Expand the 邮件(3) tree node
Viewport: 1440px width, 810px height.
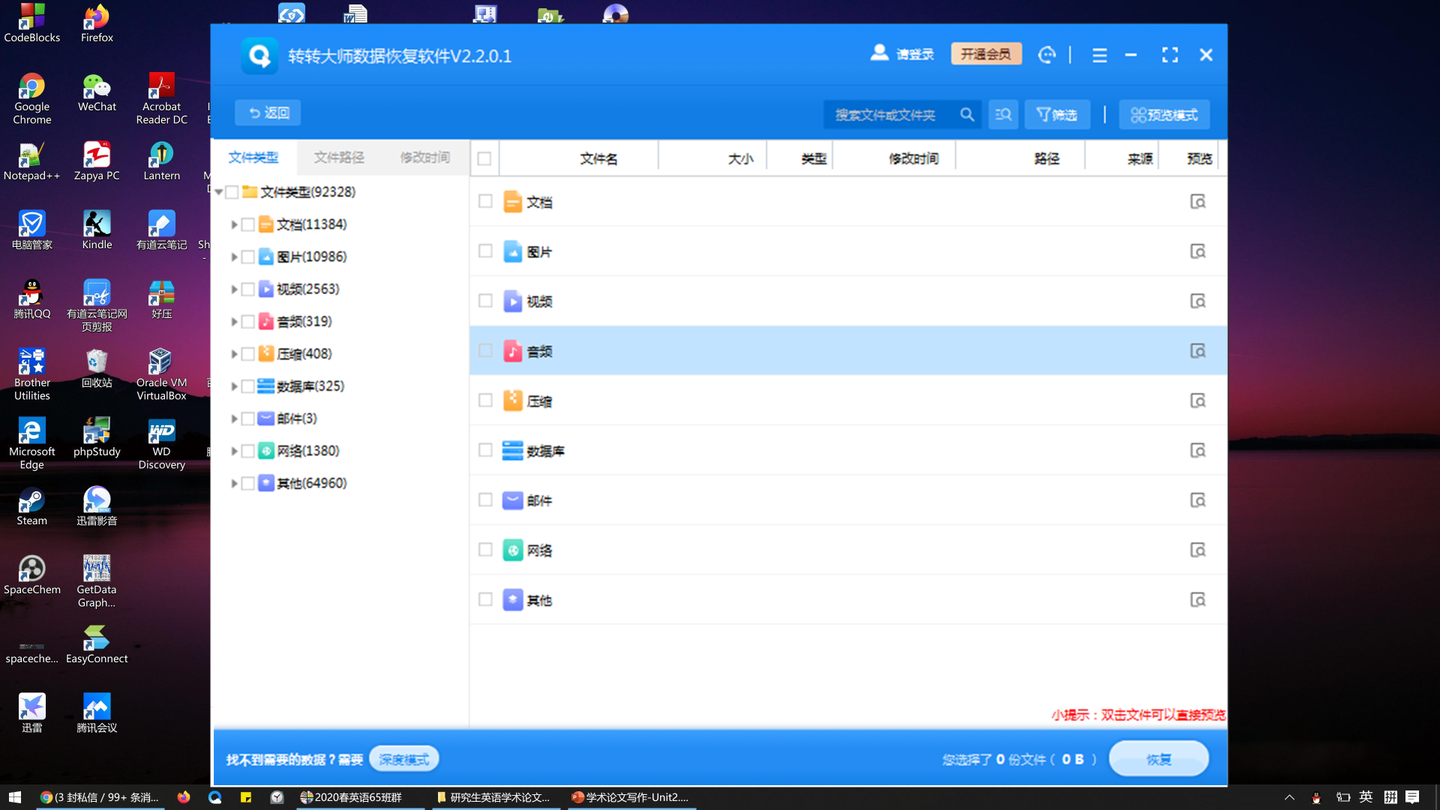235,419
